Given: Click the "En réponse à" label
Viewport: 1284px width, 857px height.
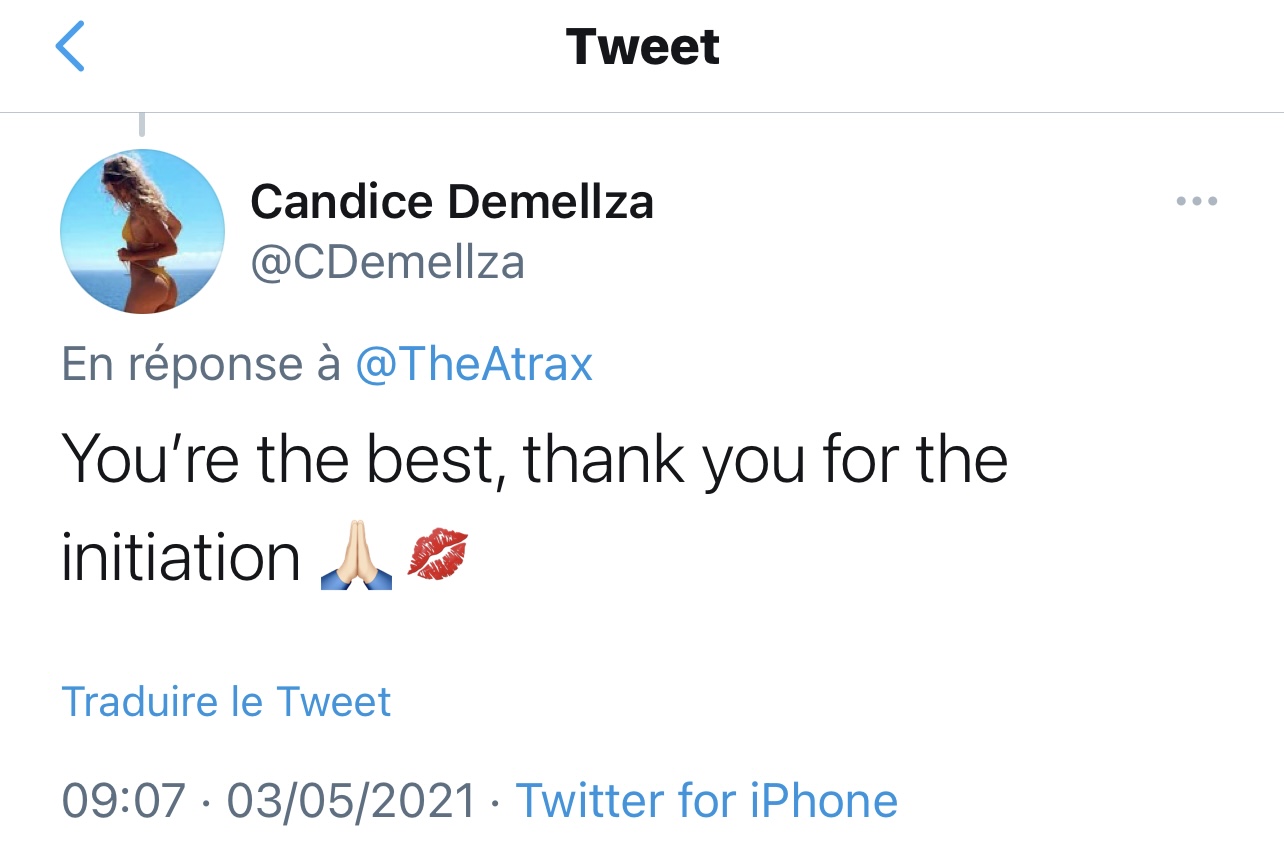Looking at the screenshot, I should [x=201, y=364].
